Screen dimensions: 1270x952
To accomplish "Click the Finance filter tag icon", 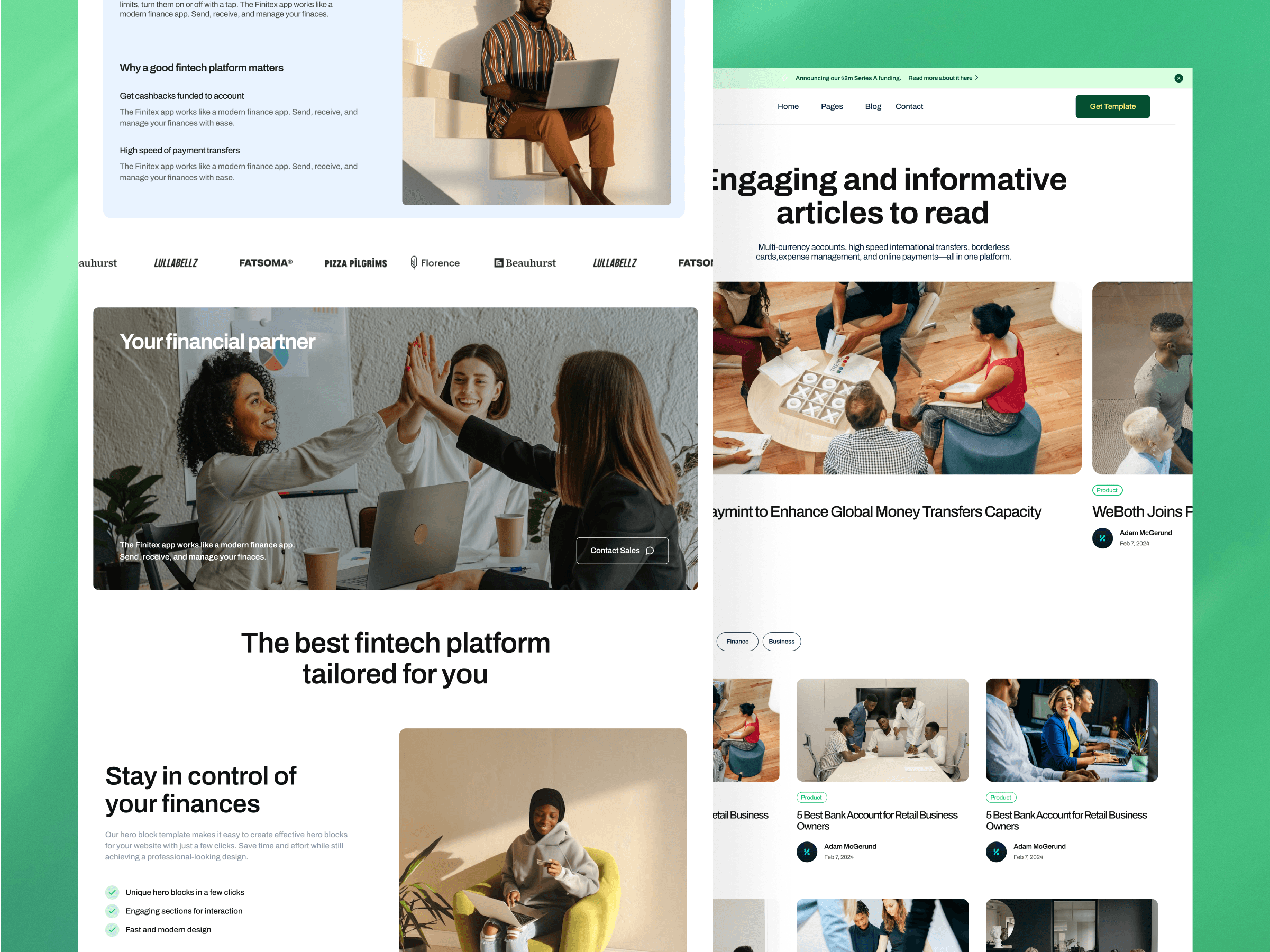I will tap(736, 641).
